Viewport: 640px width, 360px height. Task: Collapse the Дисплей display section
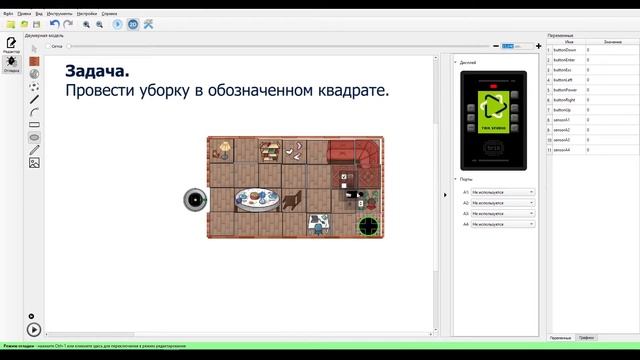[456, 62]
